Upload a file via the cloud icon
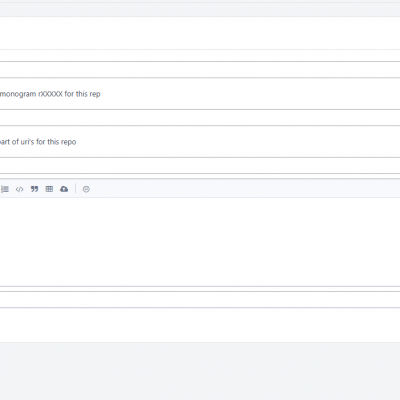Screen dimensions: 400x400 pos(64,189)
